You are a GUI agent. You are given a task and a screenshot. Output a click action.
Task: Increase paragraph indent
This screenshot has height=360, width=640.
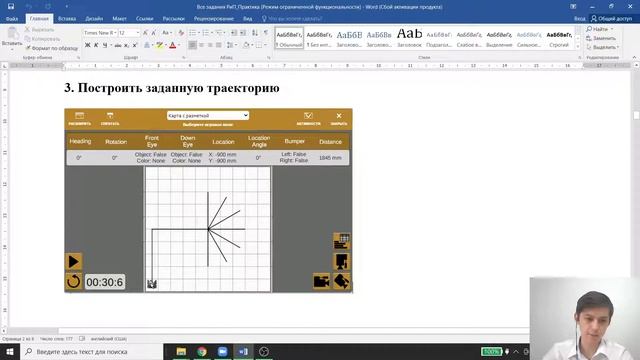pyautogui.click(x=243, y=33)
